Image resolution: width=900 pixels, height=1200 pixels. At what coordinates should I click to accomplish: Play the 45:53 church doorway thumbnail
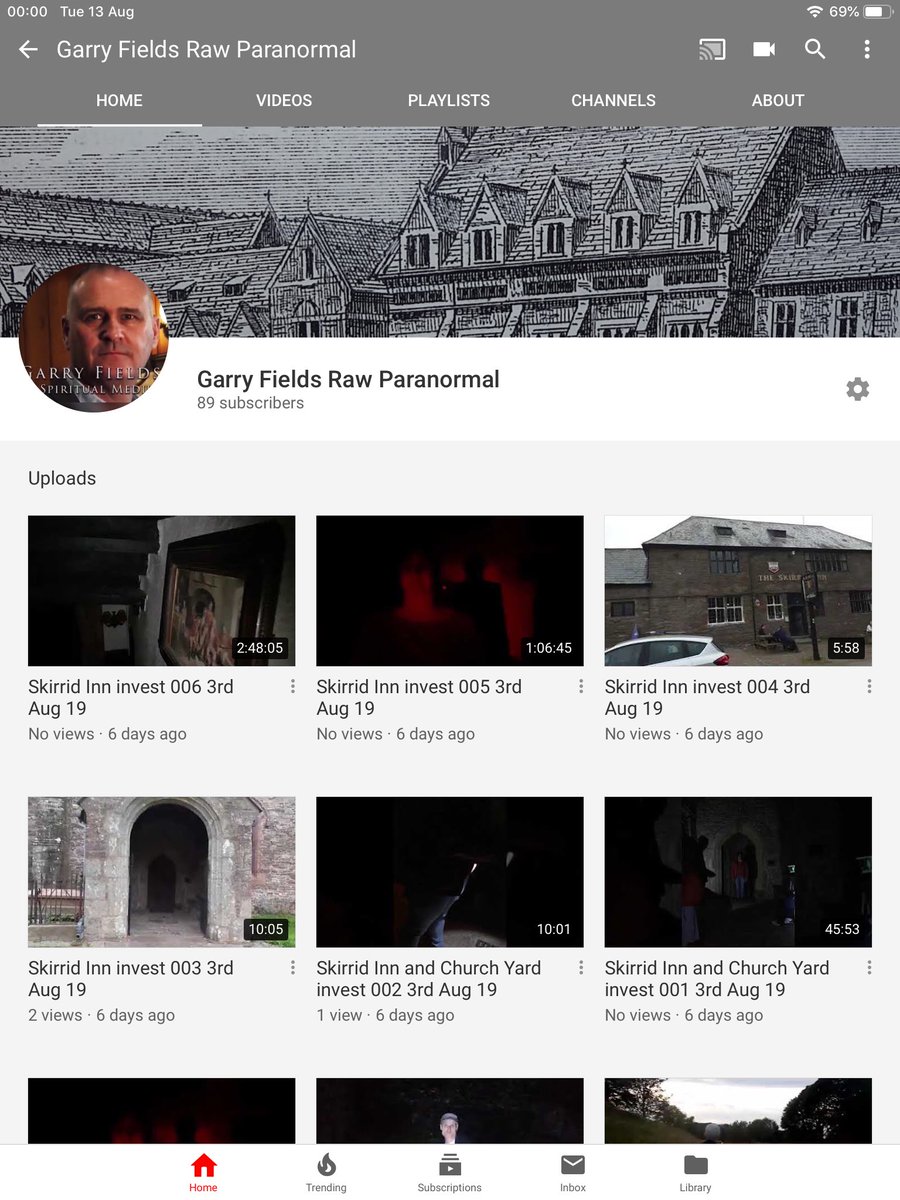coord(738,872)
